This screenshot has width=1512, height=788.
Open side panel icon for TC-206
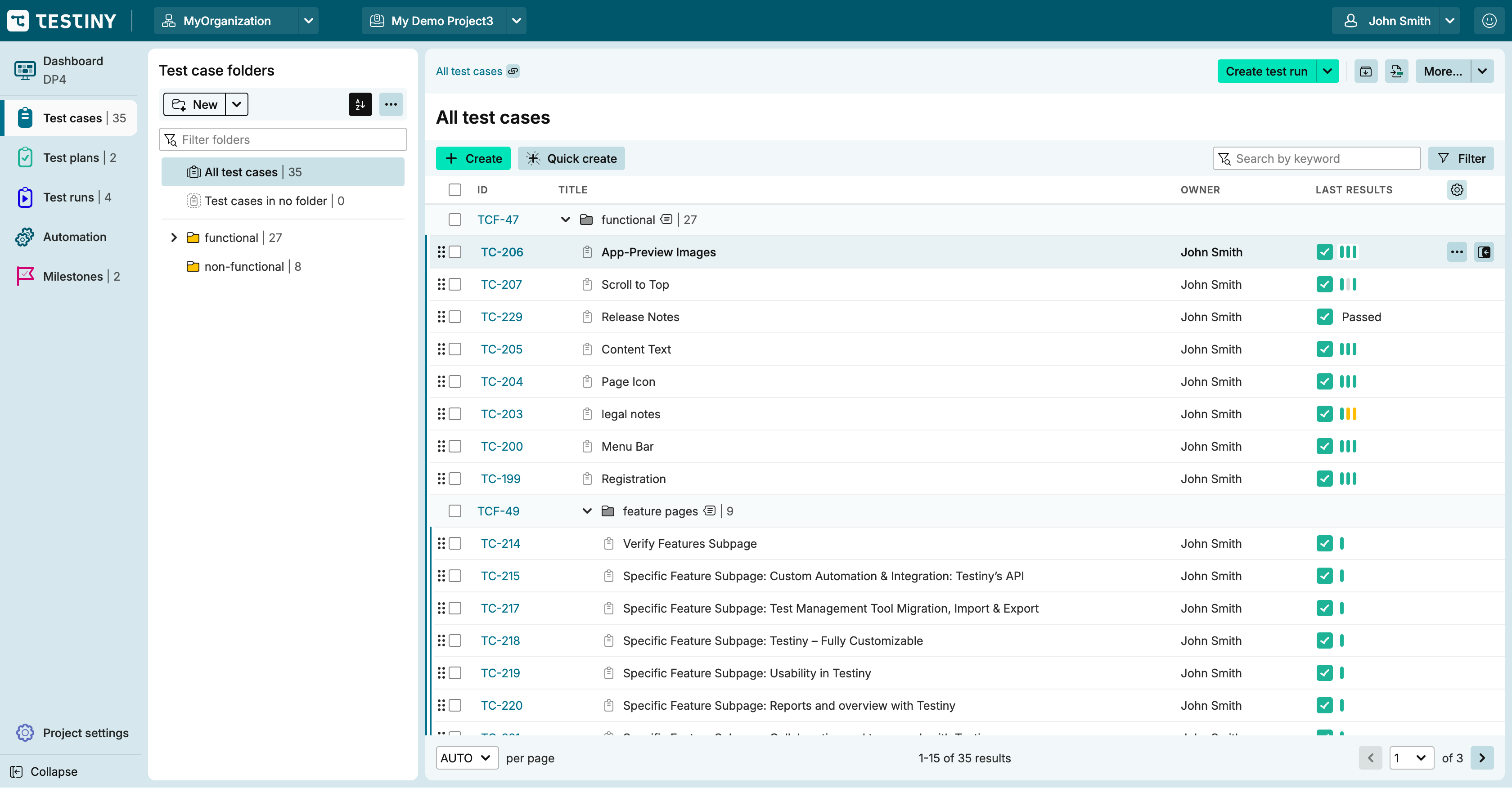(1483, 252)
